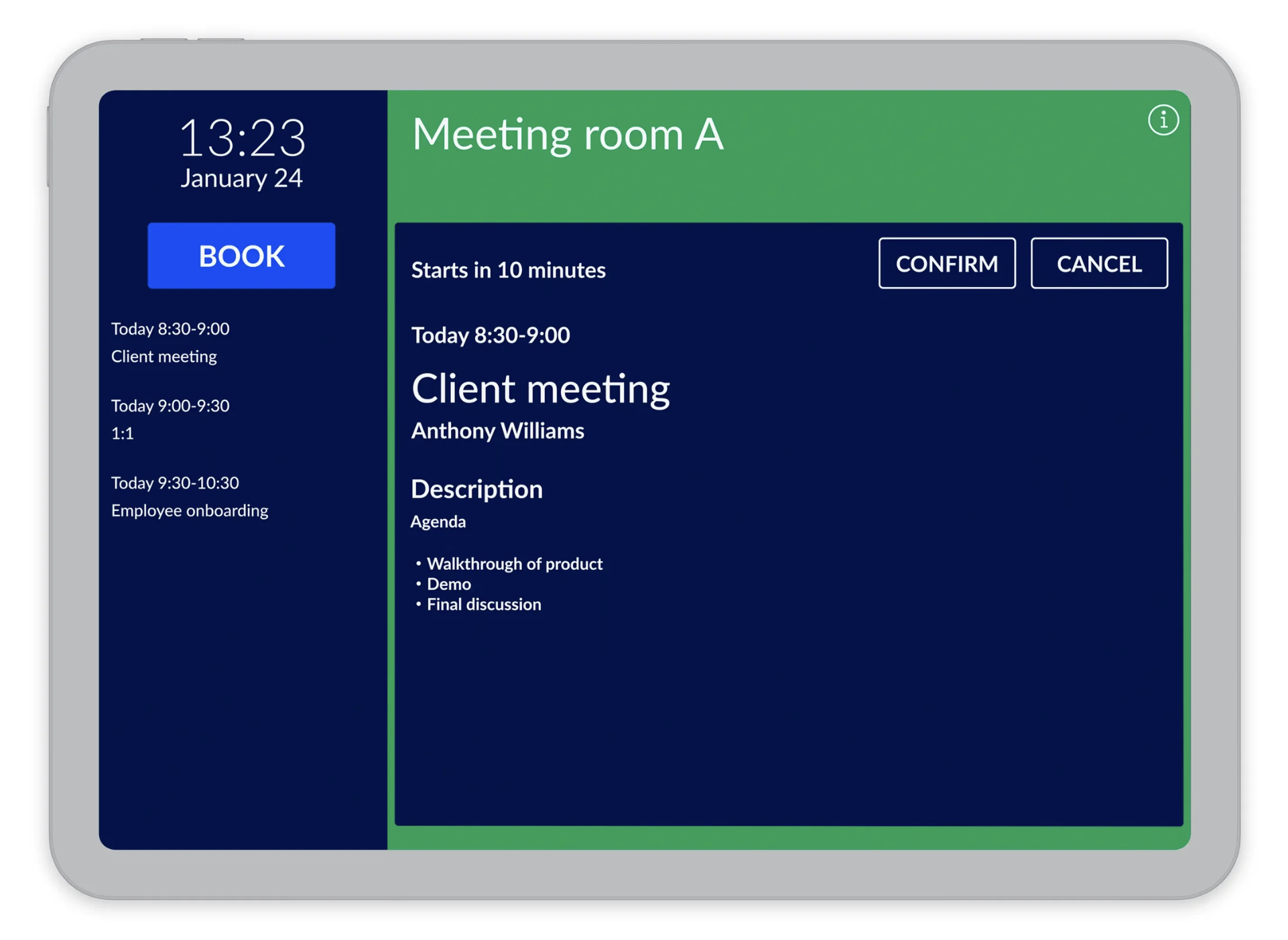1288x940 pixels.
Task: Click the Description heading
Action: 476,489
